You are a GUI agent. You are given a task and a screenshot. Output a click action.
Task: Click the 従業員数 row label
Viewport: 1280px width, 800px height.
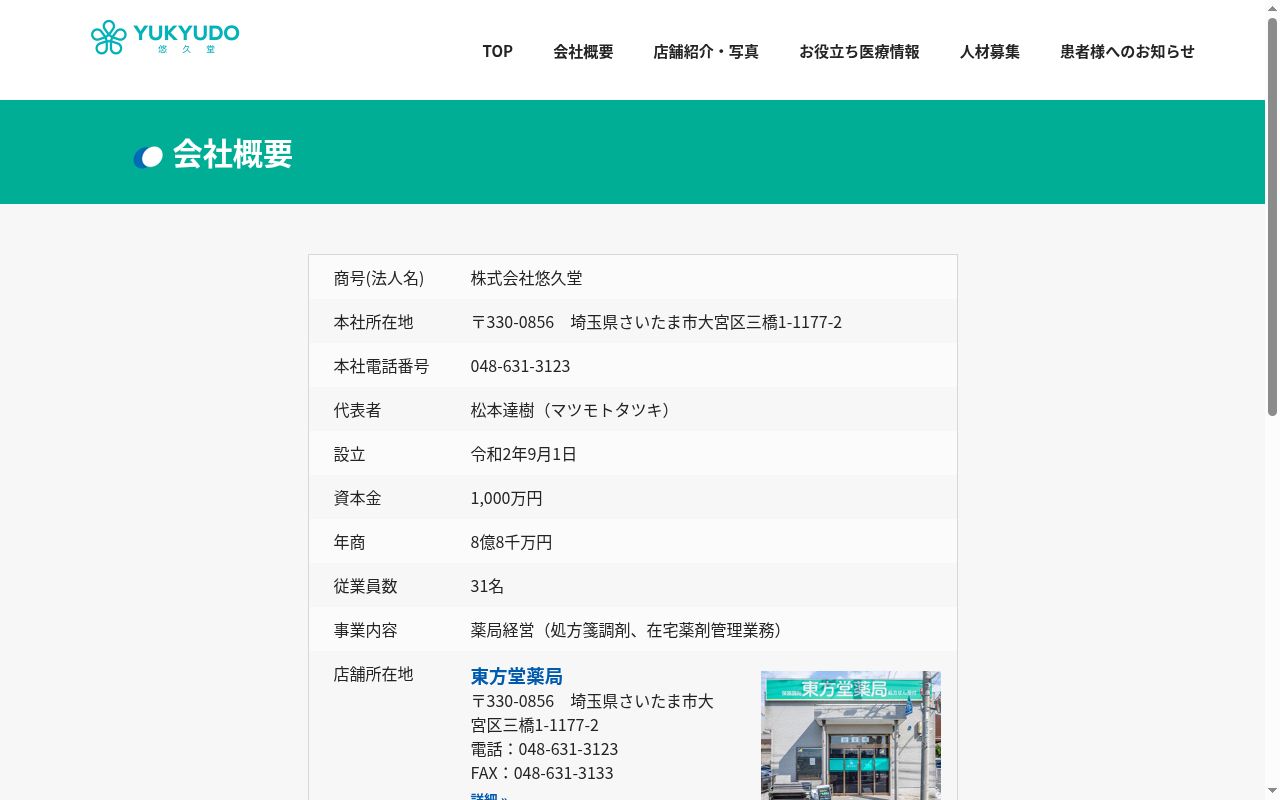coord(365,586)
